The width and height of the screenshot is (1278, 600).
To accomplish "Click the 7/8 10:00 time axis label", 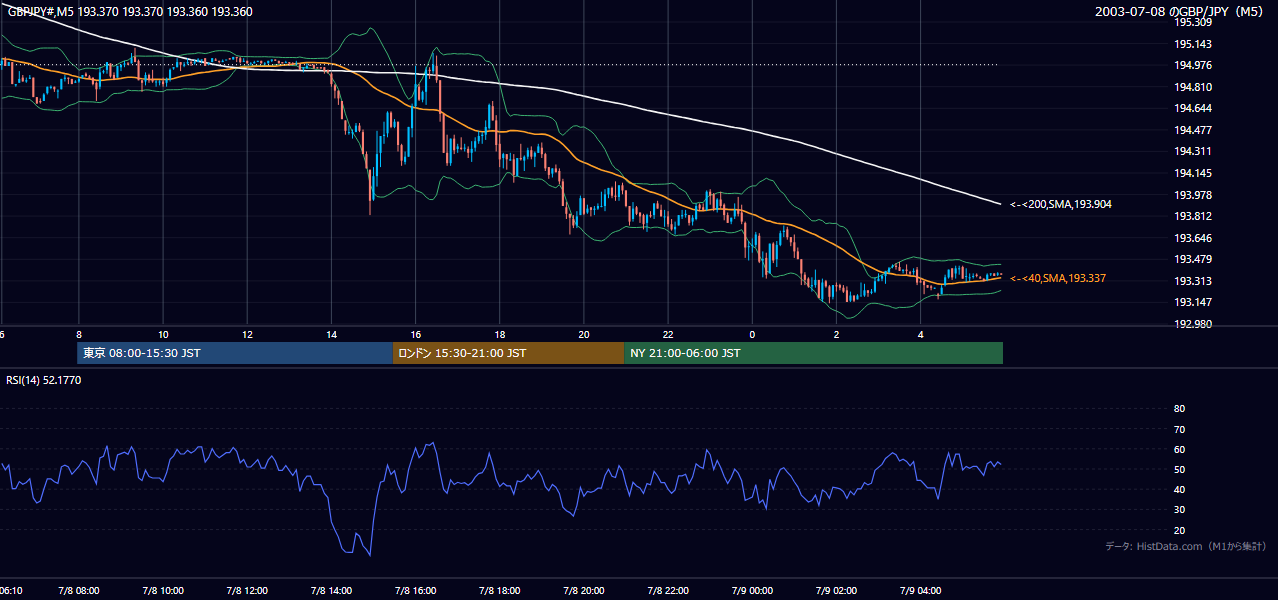I will tap(162, 591).
